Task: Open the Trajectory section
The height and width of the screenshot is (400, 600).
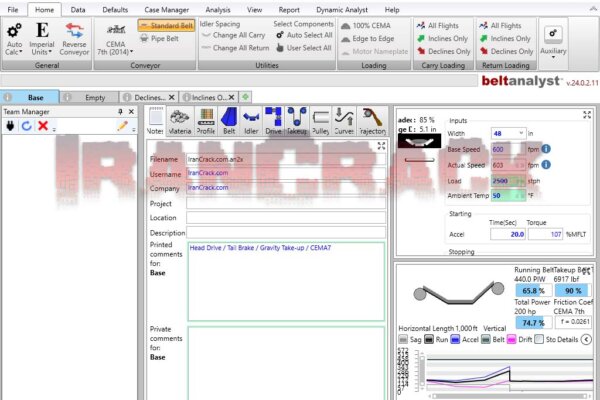Action: (x=372, y=121)
